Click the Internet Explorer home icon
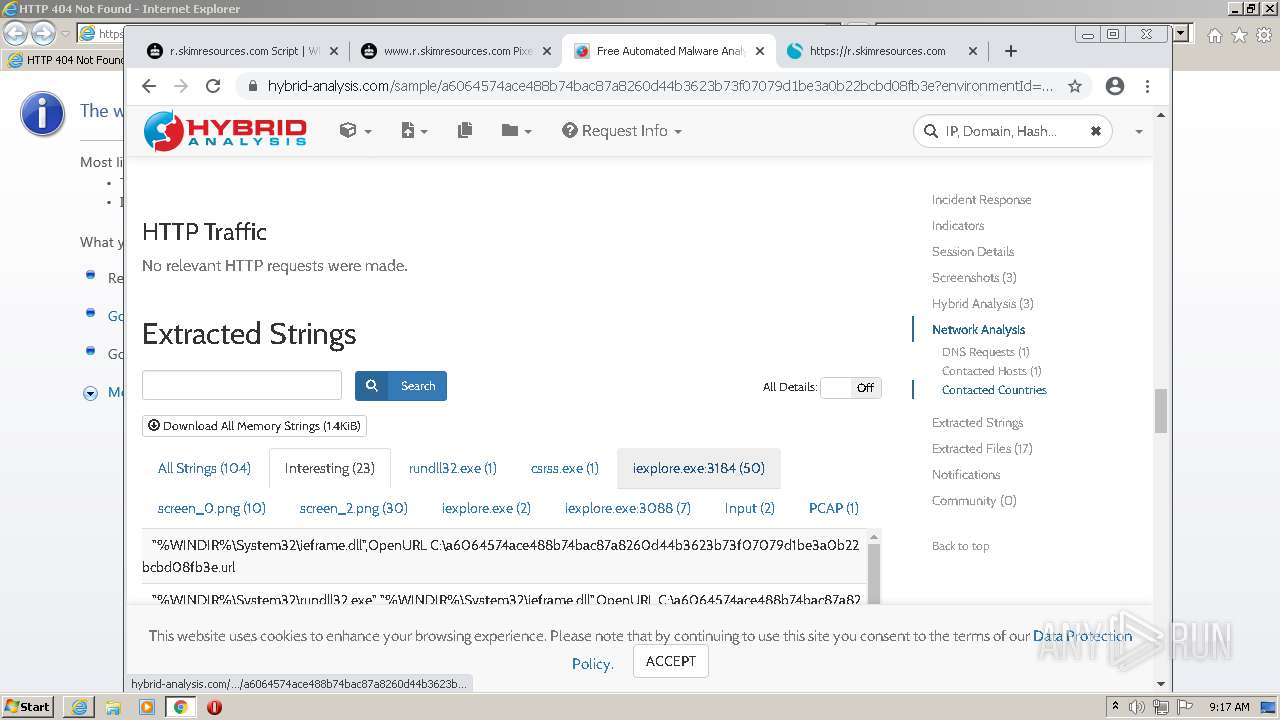 [1214, 35]
